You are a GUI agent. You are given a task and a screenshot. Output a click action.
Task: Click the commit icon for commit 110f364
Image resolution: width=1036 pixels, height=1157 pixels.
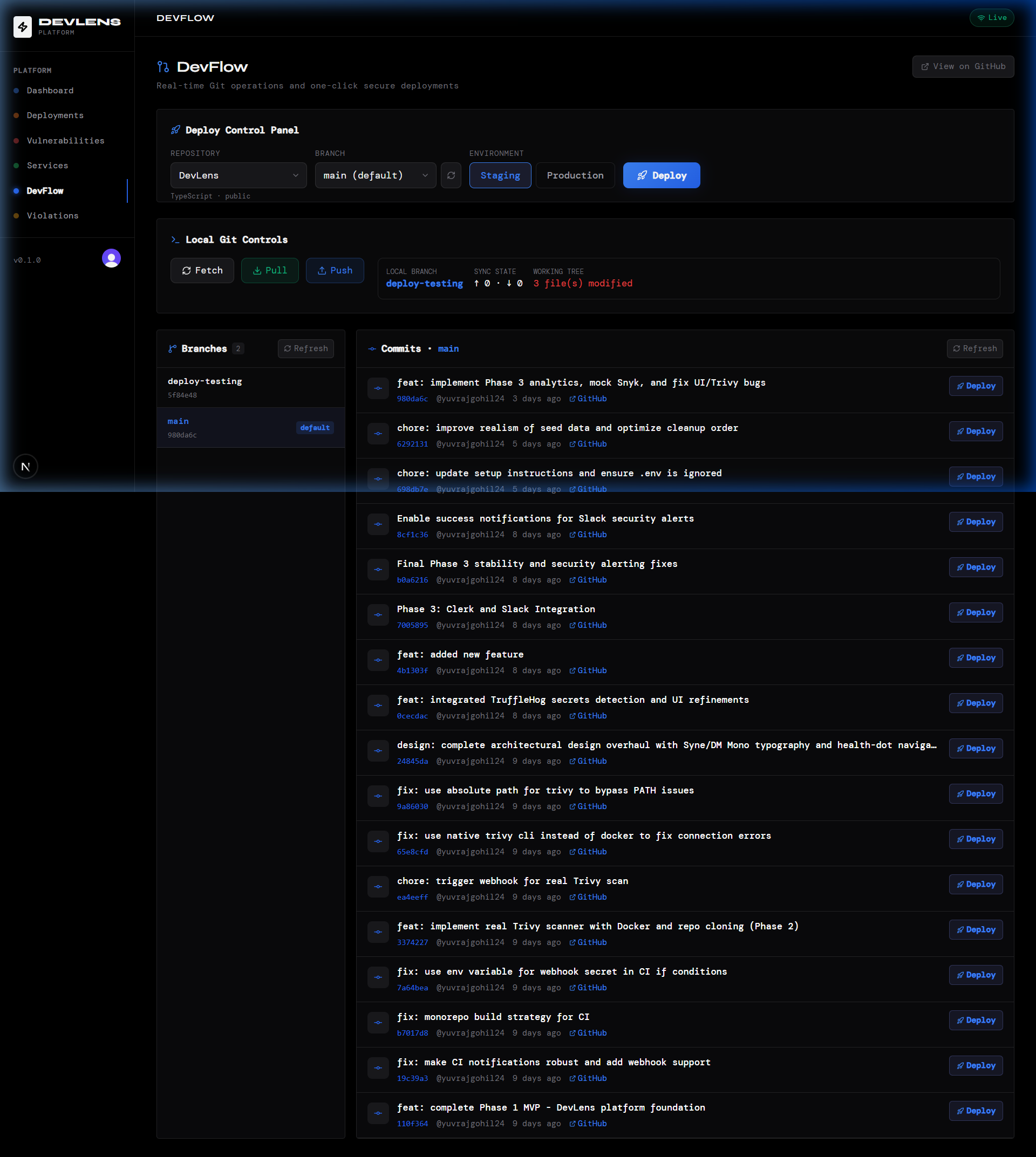(378, 1114)
